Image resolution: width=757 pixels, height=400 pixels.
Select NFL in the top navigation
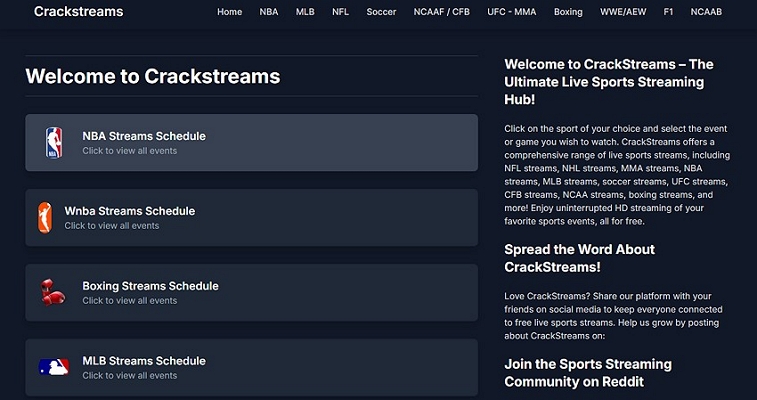pos(340,12)
